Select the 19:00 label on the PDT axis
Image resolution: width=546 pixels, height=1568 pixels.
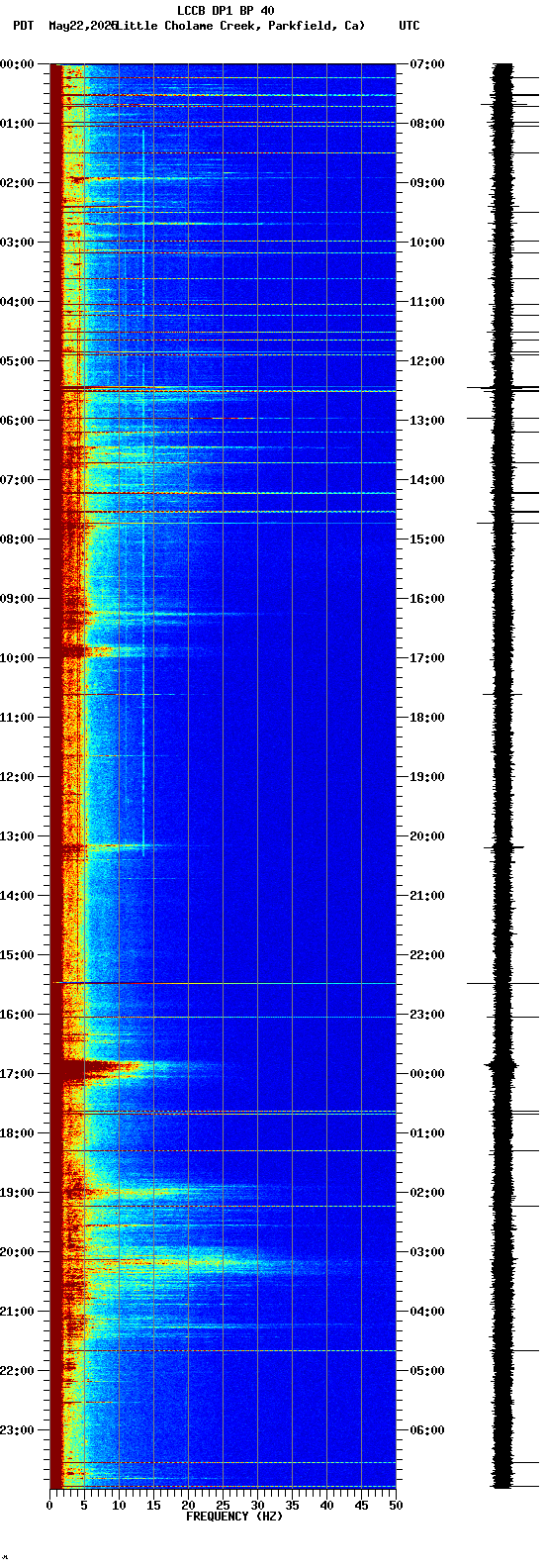18,1193
